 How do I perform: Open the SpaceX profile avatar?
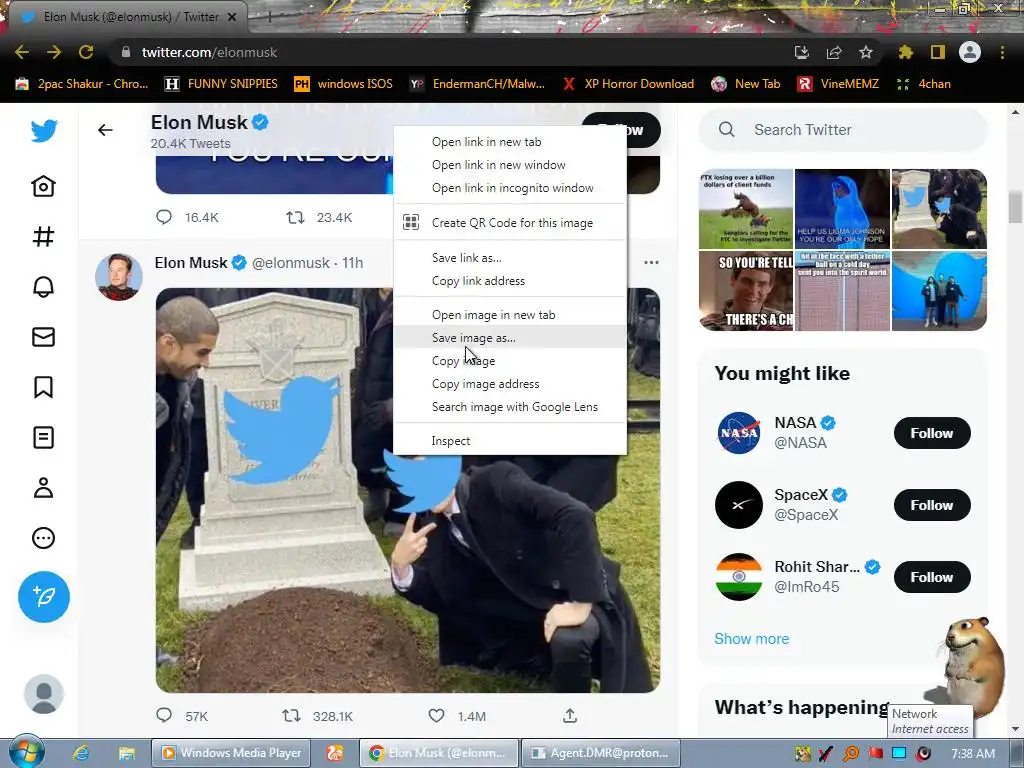click(739, 505)
